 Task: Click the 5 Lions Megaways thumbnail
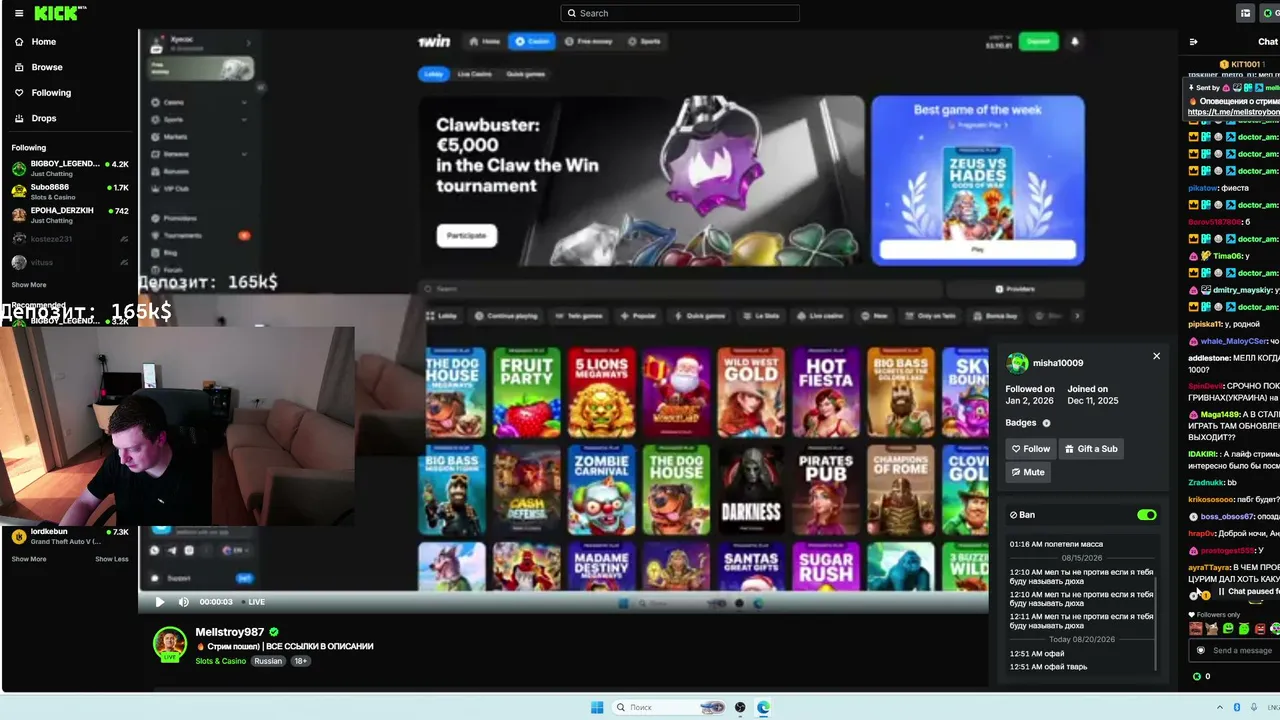601,392
